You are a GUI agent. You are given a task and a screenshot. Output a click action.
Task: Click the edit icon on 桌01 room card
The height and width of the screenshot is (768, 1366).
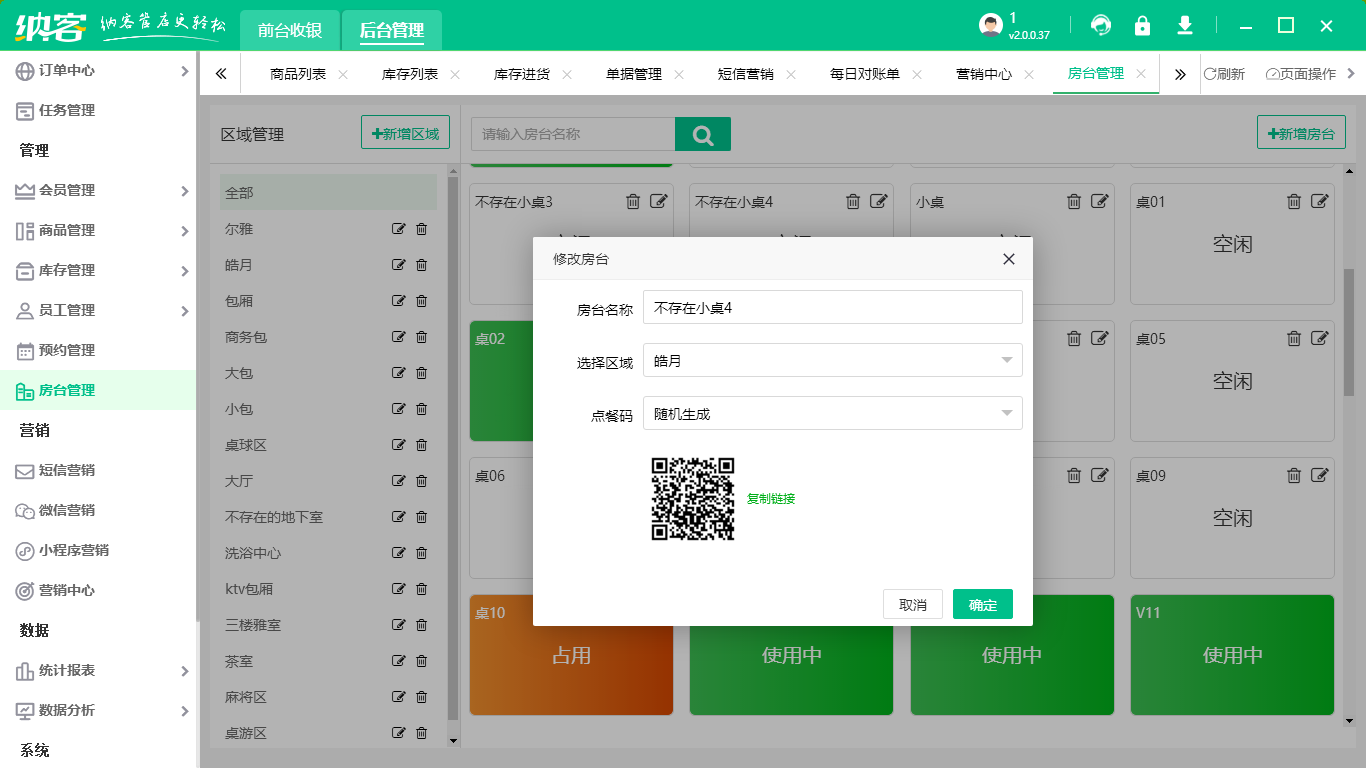(1319, 200)
